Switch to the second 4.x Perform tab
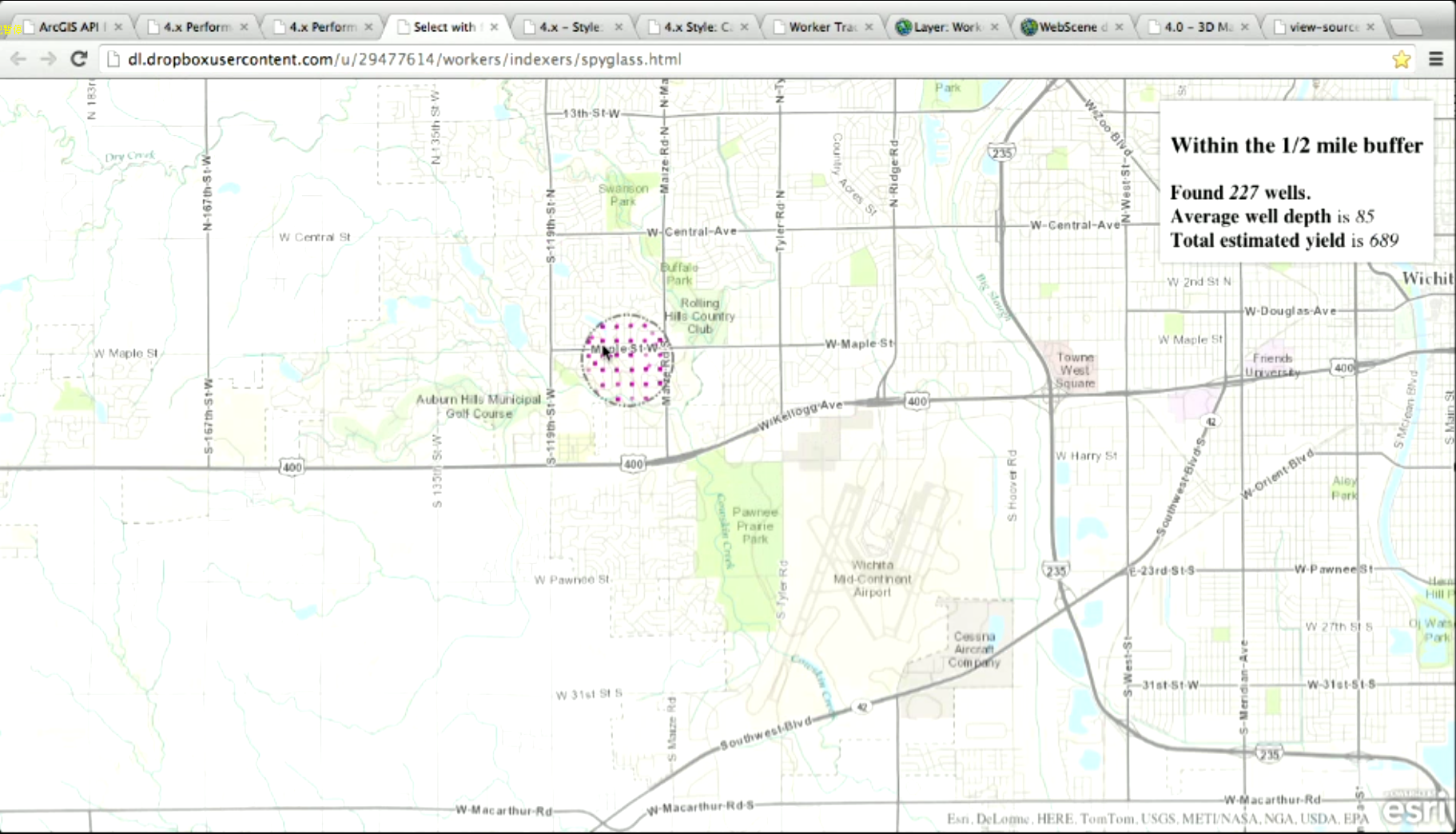 click(x=323, y=26)
